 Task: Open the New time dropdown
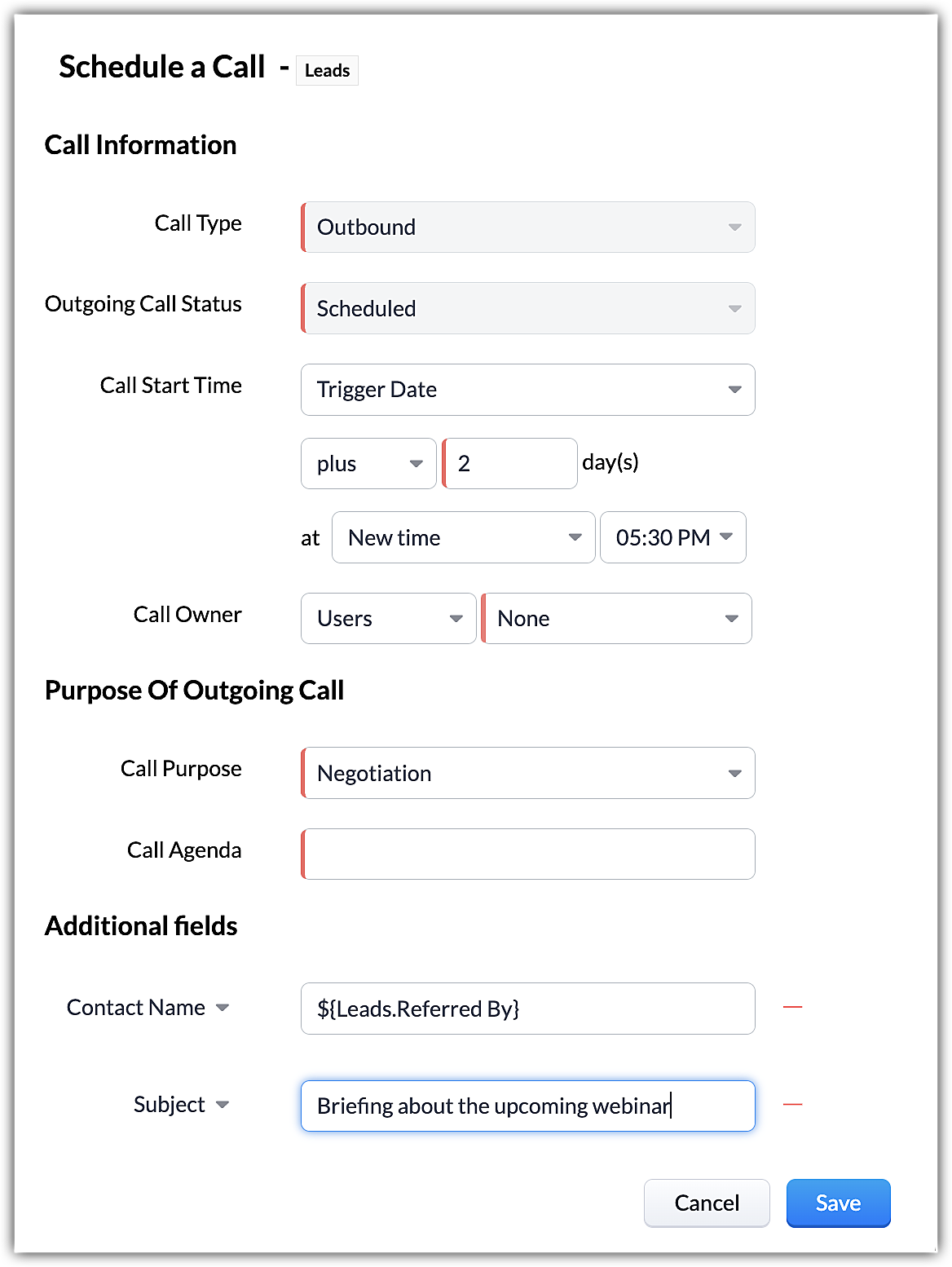pos(463,537)
